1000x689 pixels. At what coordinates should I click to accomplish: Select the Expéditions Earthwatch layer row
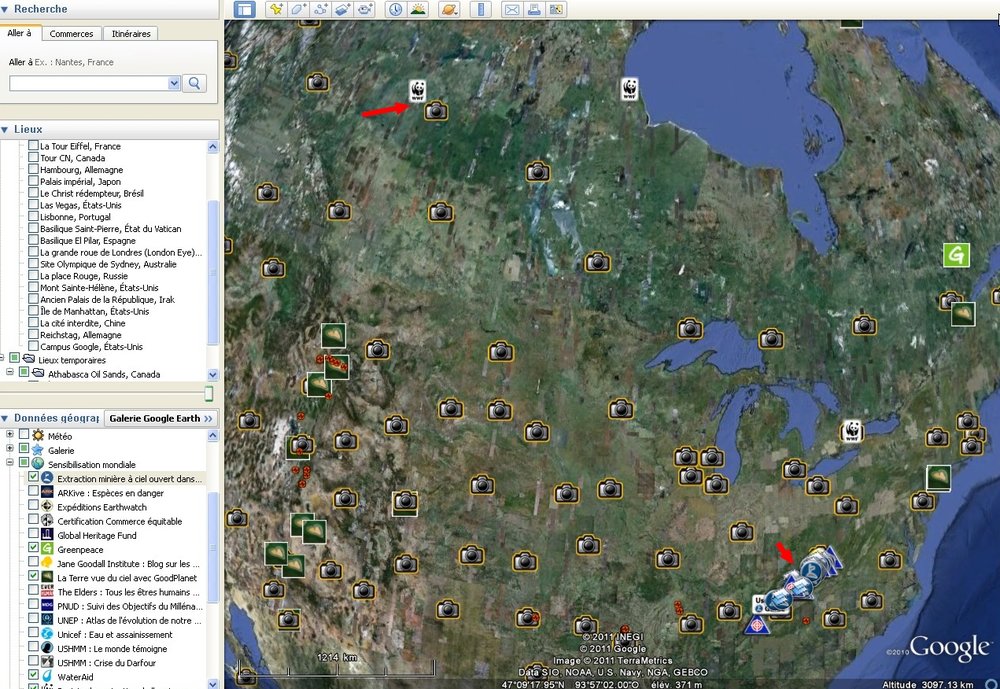(102, 507)
